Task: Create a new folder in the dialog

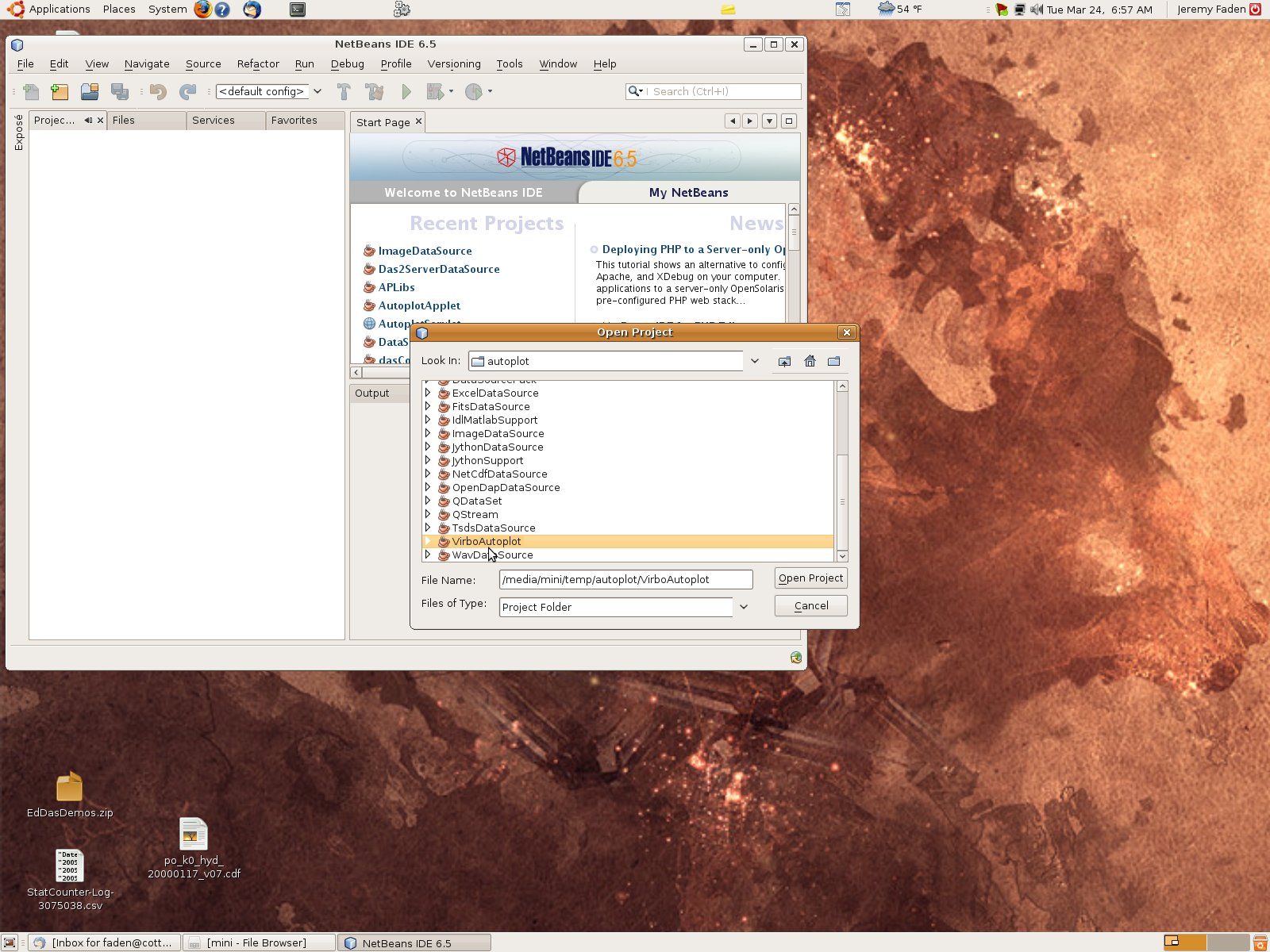Action: click(x=833, y=361)
